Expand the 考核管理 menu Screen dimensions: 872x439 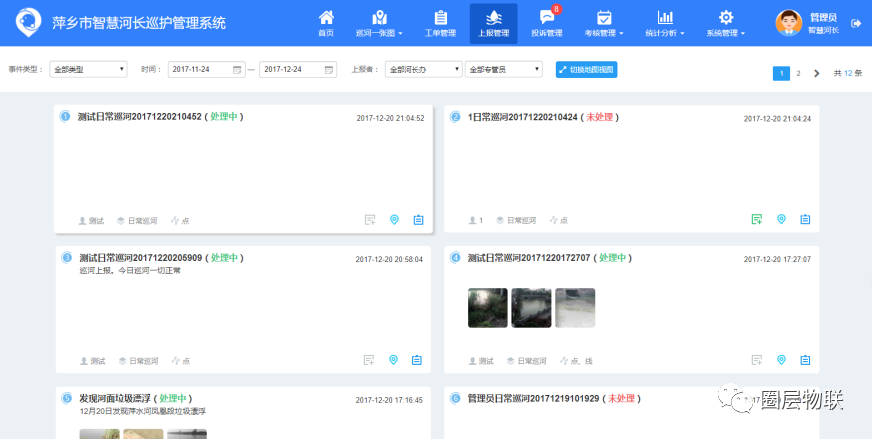tap(604, 23)
